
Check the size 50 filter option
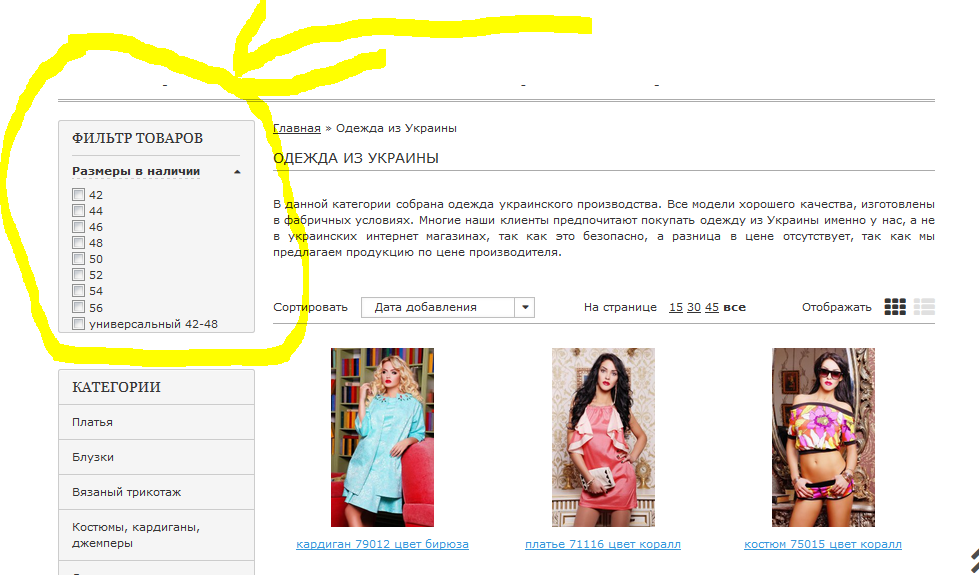pos(78,259)
